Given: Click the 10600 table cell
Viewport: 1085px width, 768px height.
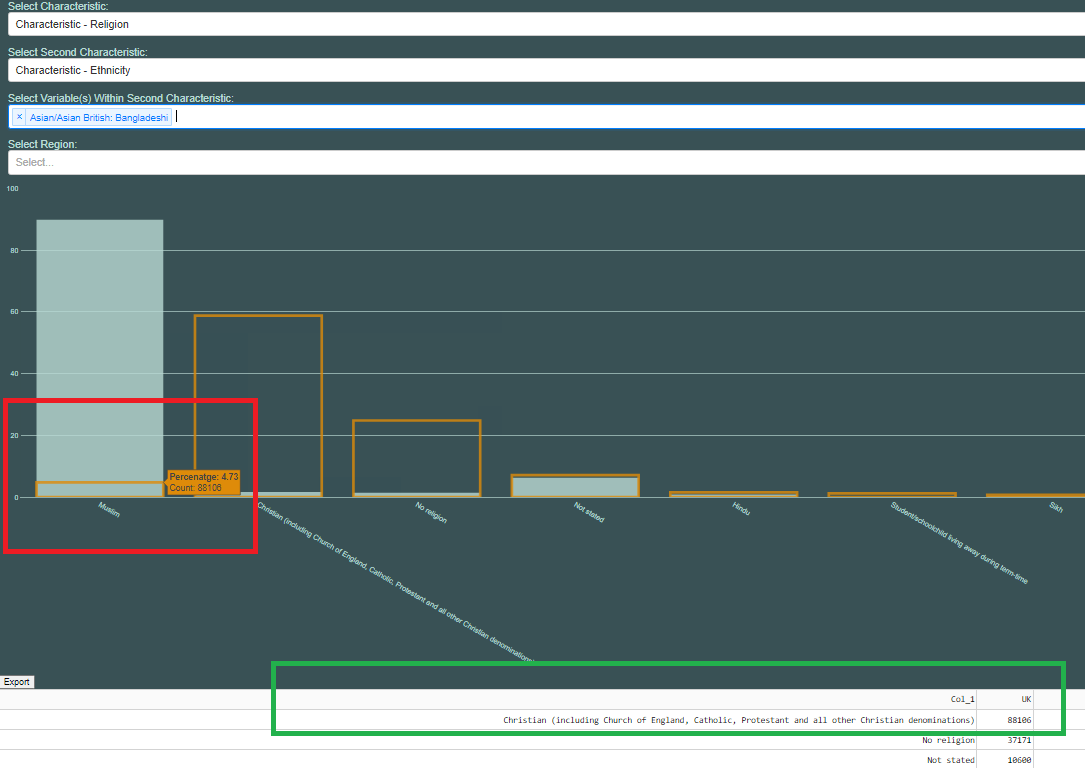Looking at the screenshot, I should click(x=1019, y=760).
